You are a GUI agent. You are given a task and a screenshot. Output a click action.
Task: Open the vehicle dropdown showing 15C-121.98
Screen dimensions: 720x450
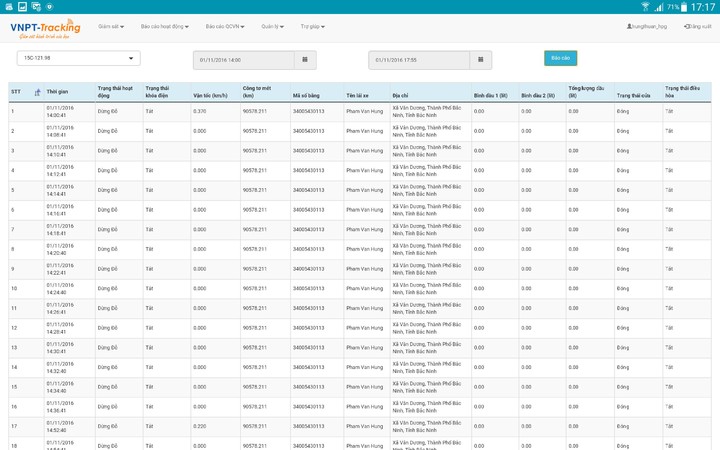click(x=79, y=58)
